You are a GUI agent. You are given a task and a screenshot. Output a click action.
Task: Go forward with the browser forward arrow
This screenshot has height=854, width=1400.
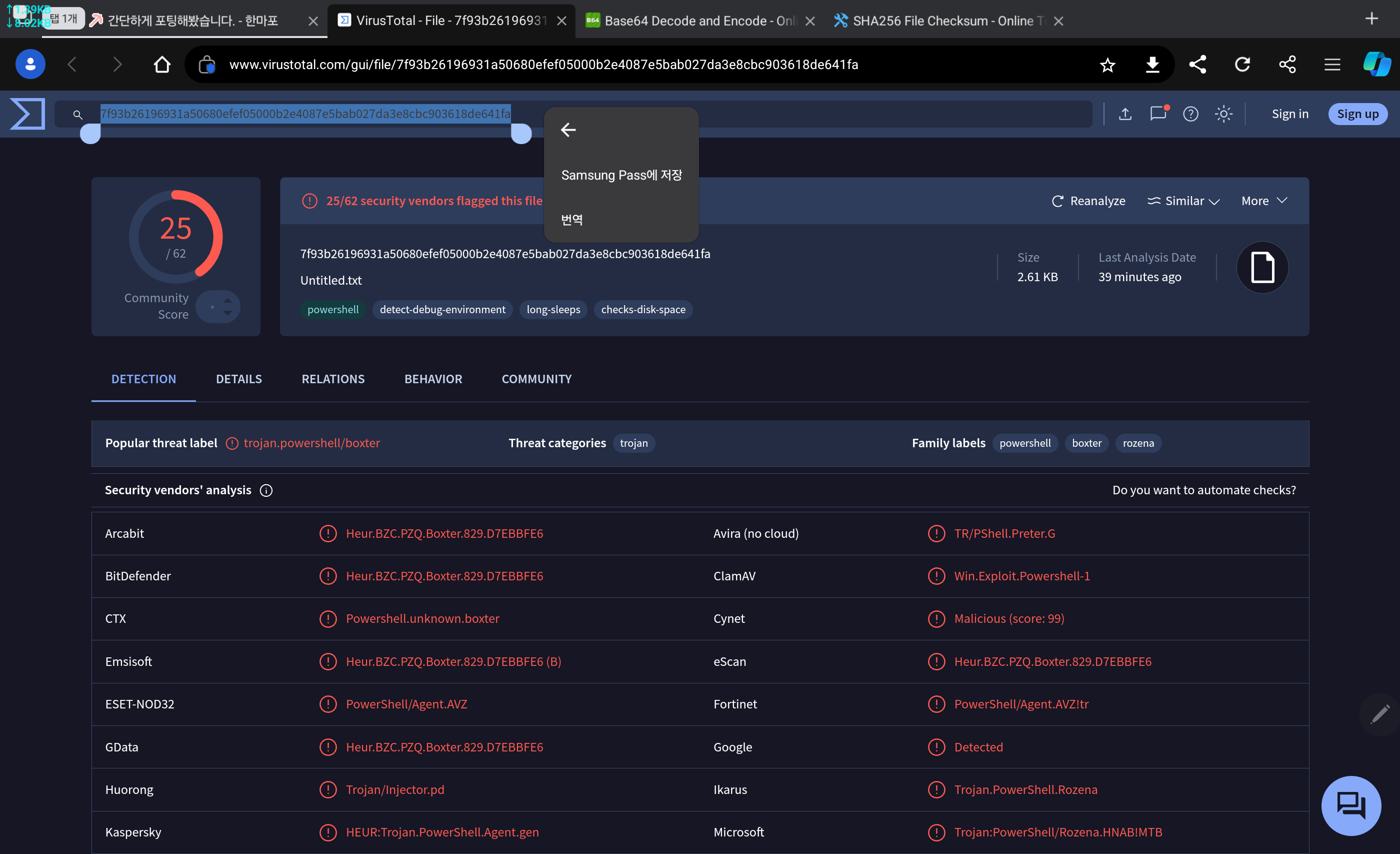[x=117, y=64]
